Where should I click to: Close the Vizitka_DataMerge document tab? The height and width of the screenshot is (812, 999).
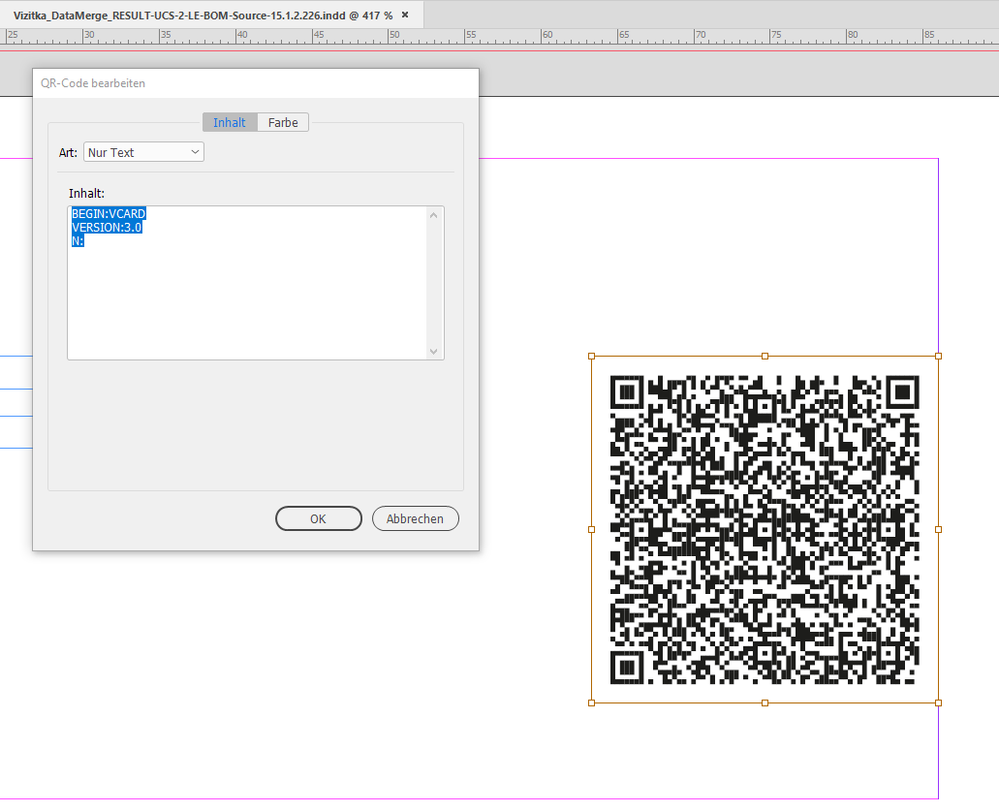[405, 15]
